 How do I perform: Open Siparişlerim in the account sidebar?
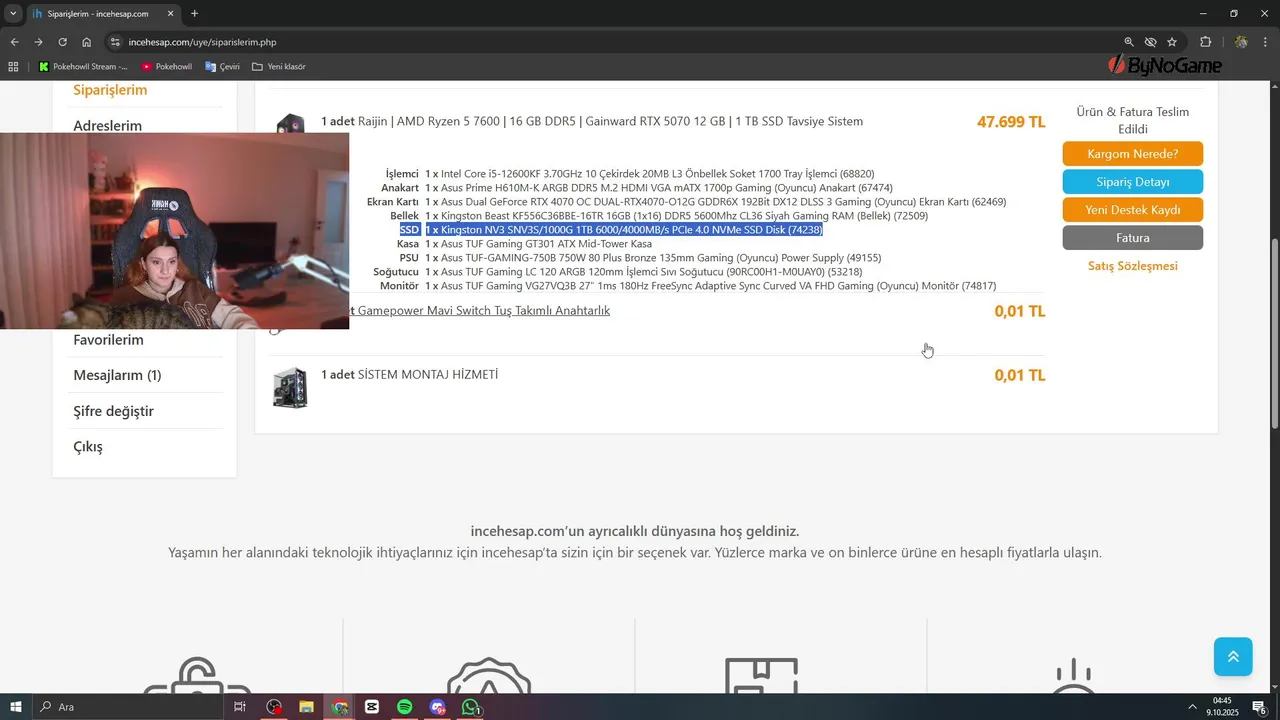110,90
